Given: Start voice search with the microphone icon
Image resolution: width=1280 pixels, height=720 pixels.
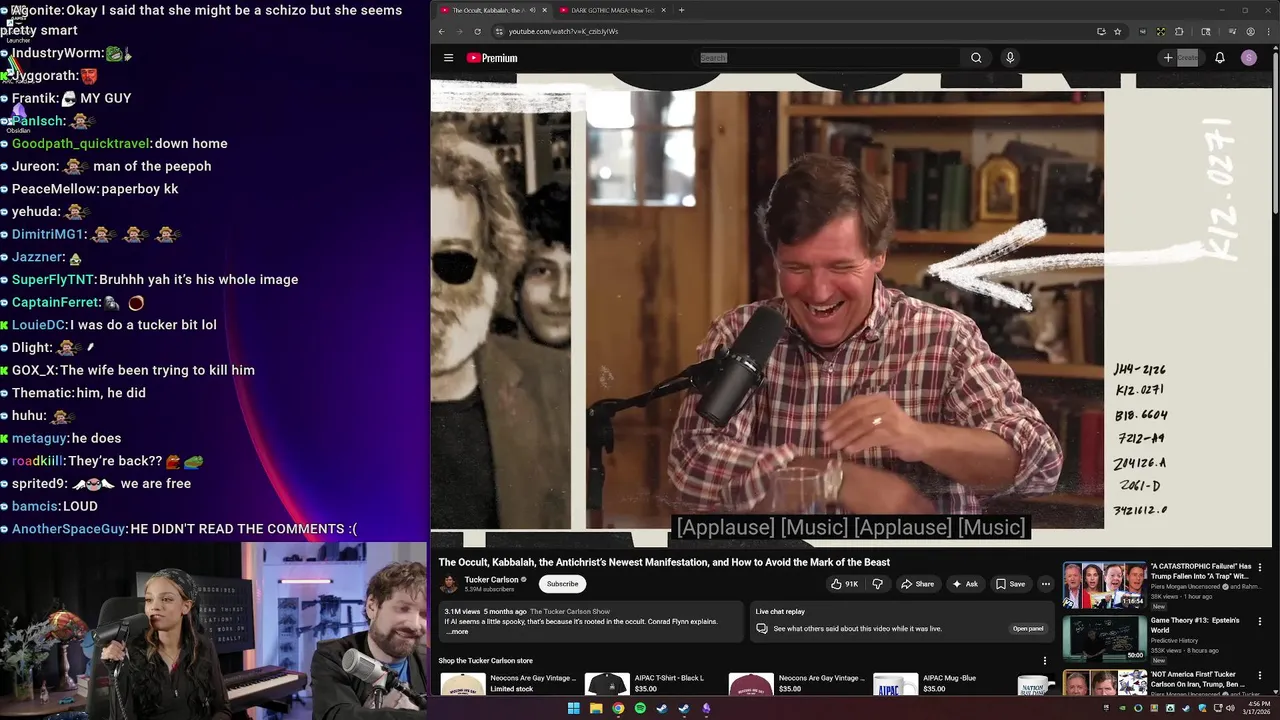Looking at the screenshot, I should tap(1010, 58).
